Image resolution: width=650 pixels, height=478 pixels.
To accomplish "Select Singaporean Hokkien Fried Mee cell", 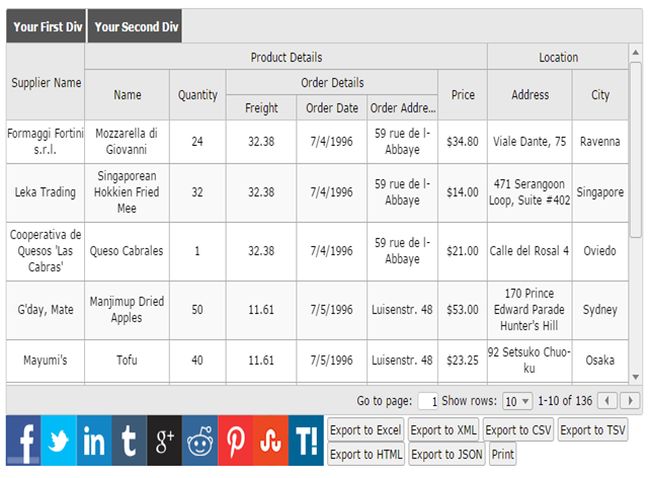I will coord(127,192).
